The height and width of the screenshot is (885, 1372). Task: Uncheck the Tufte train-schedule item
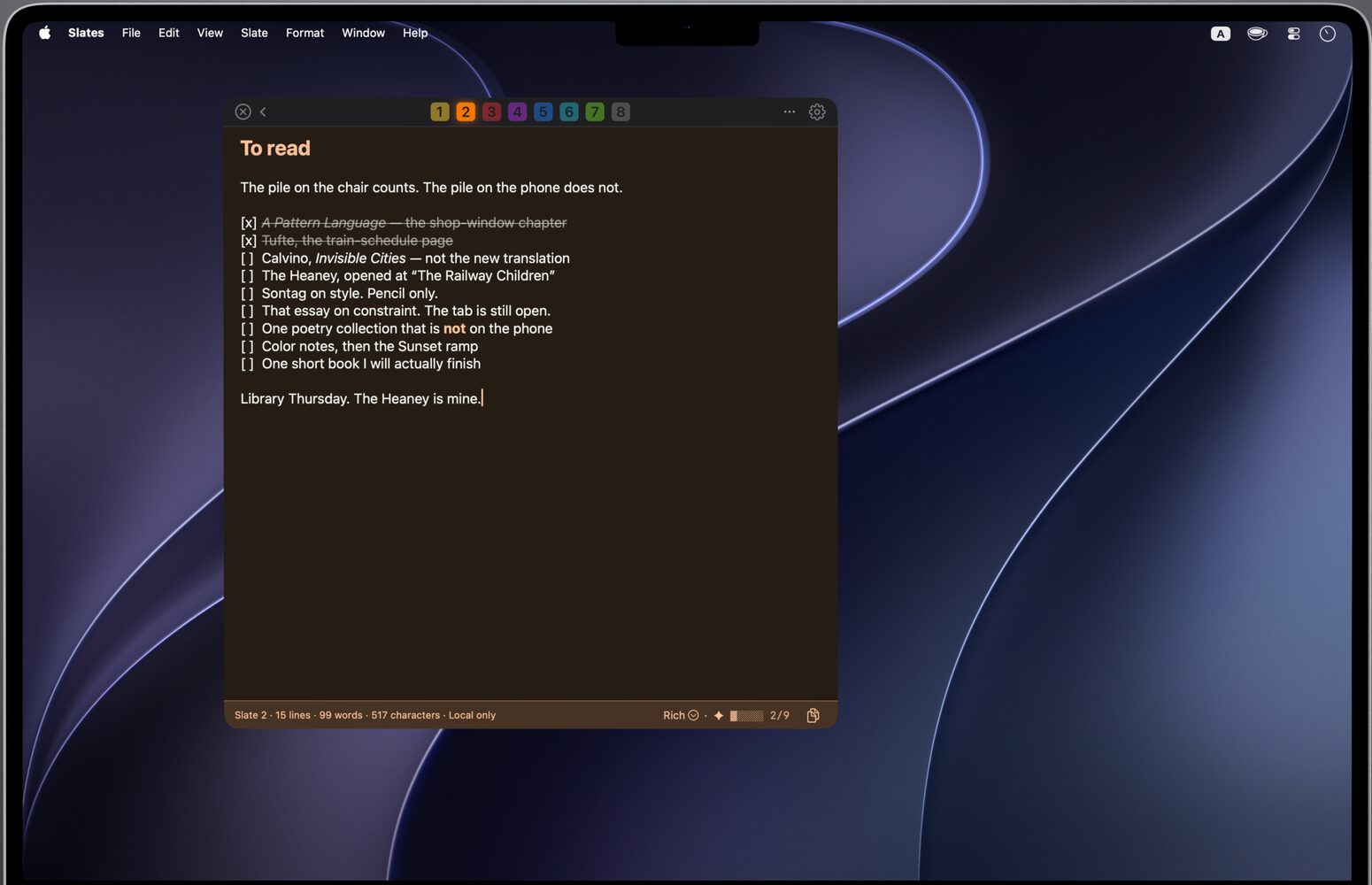click(249, 241)
